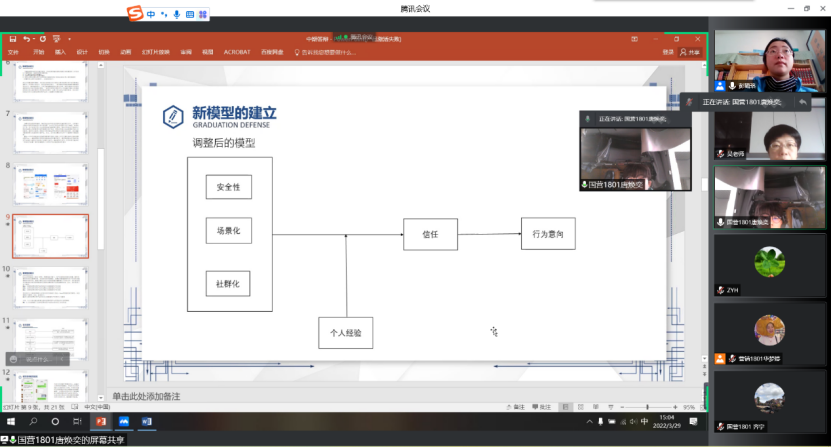Click the Cortana circle on taskbar
Screen dimensions: 831x447
(x=55, y=422)
